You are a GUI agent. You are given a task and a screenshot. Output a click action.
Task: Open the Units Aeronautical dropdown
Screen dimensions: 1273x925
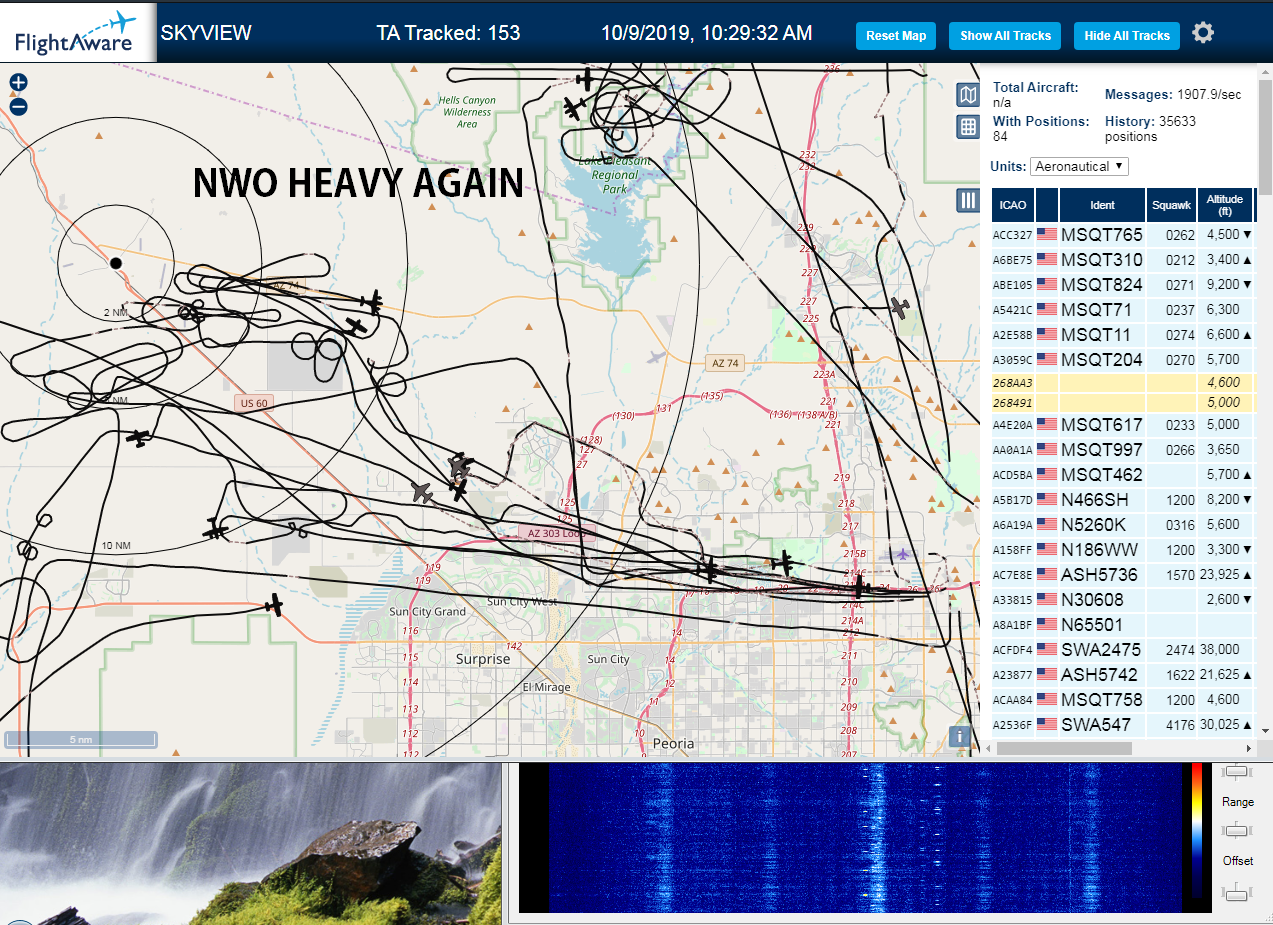1080,166
